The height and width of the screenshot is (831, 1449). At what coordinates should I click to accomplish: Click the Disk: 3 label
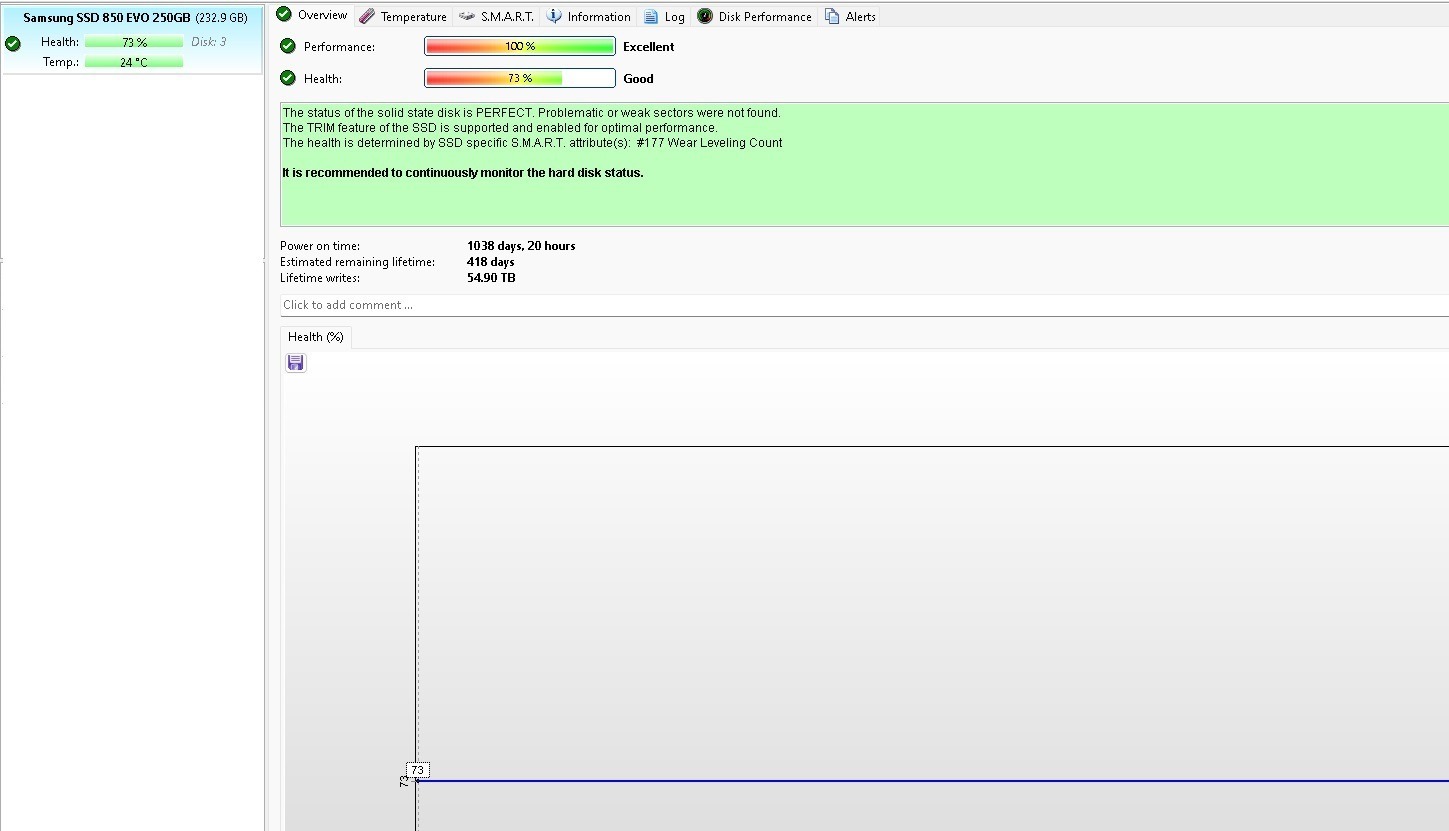pyautogui.click(x=209, y=42)
